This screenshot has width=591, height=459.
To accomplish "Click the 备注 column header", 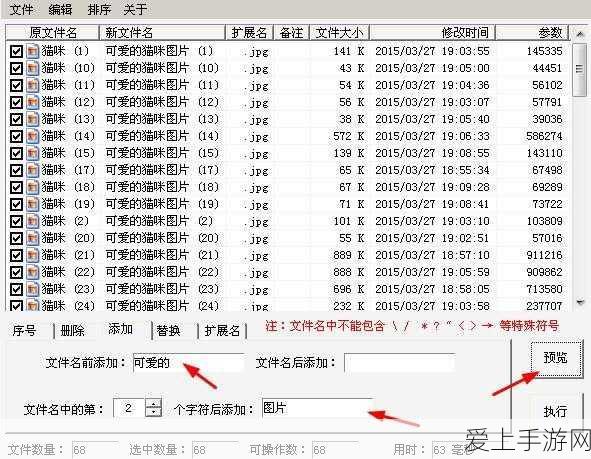I will (291, 33).
